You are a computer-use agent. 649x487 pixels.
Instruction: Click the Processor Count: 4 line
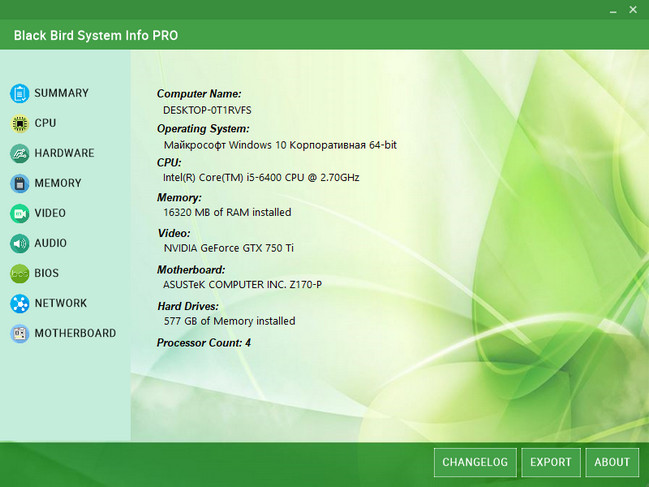(x=204, y=343)
